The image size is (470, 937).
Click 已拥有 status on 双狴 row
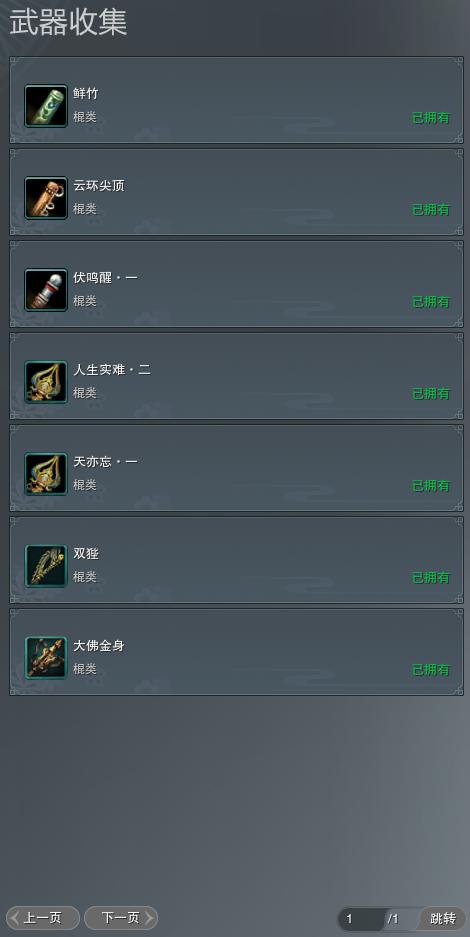click(x=431, y=578)
